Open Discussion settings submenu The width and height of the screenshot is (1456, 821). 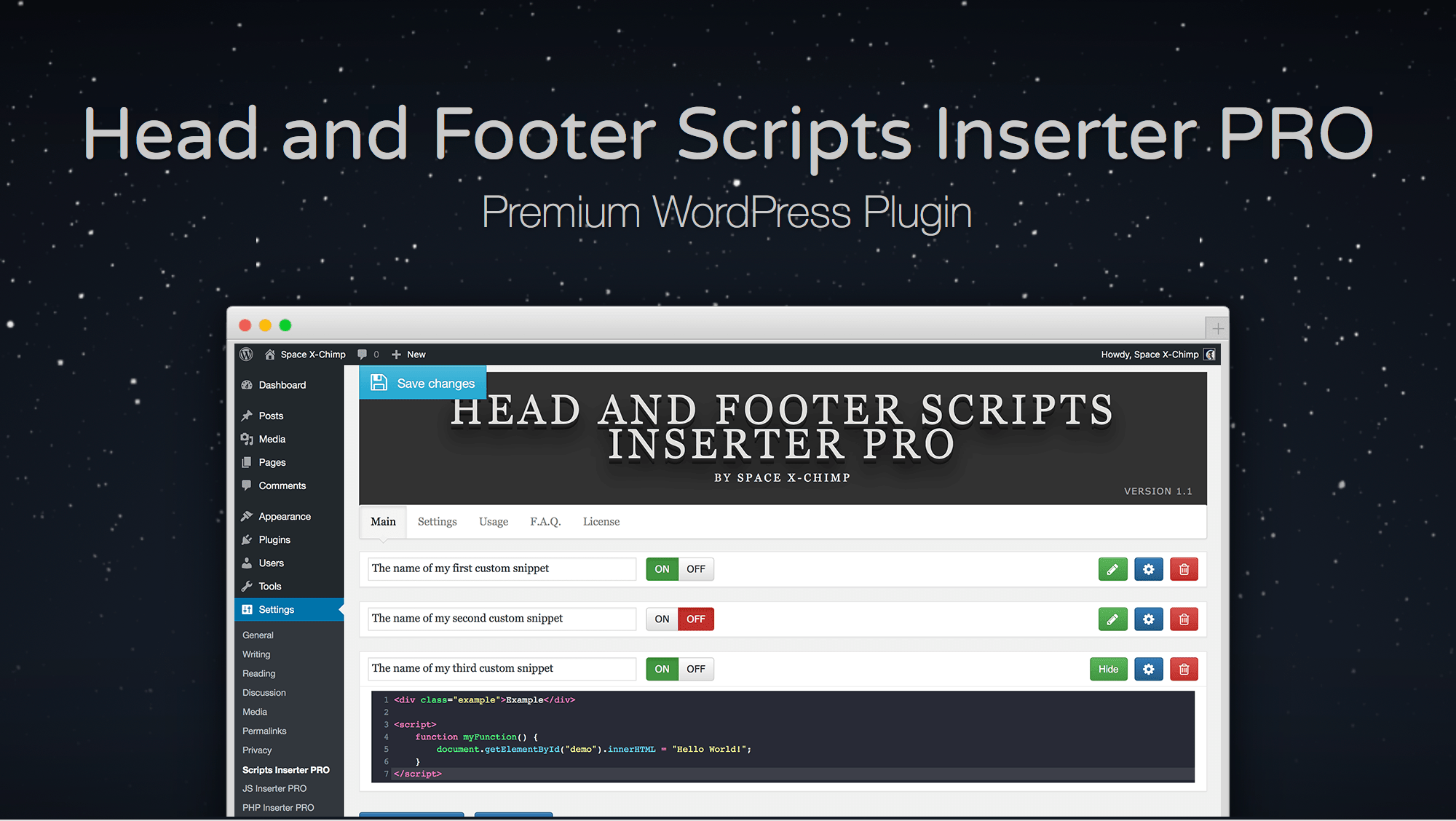coord(264,693)
